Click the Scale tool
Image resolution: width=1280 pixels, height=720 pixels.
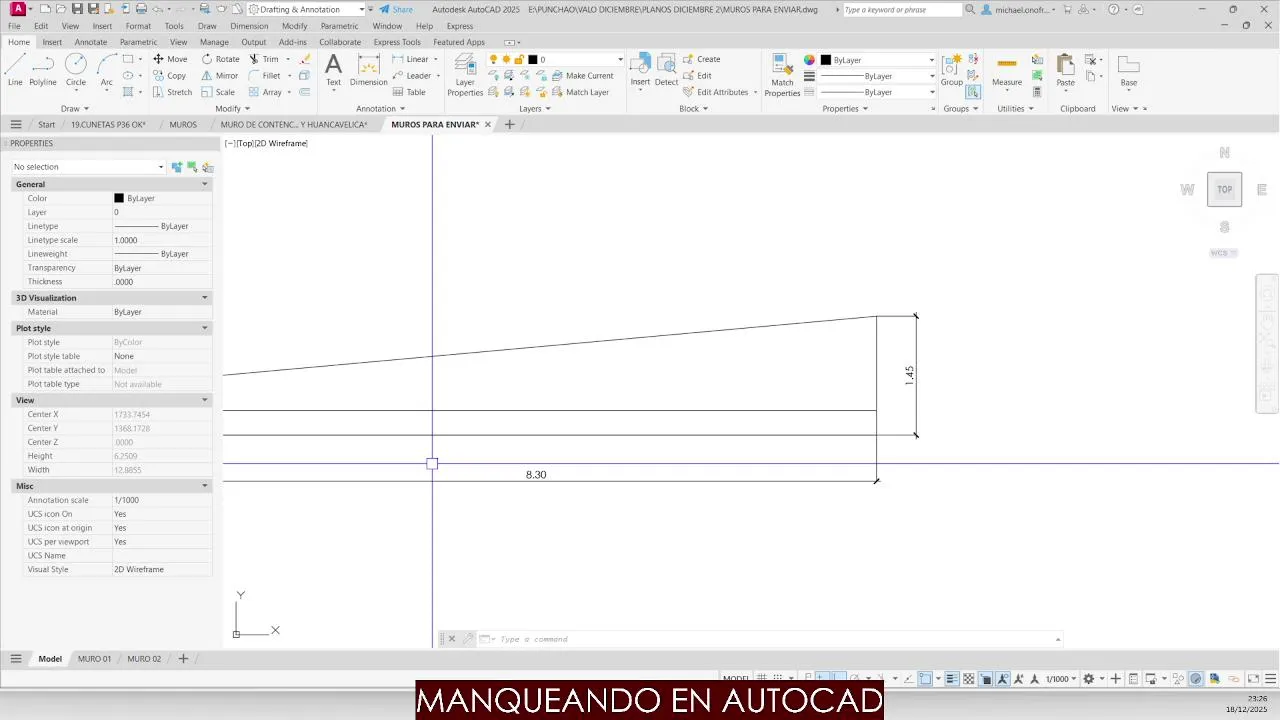(x=218, y=92)
